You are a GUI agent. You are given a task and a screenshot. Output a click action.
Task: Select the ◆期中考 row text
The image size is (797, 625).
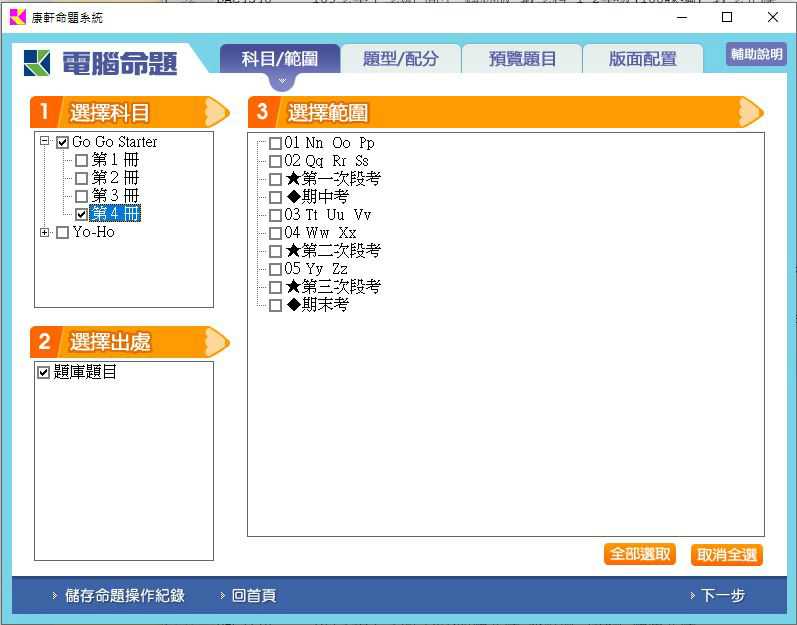click(x=317, y=197)
